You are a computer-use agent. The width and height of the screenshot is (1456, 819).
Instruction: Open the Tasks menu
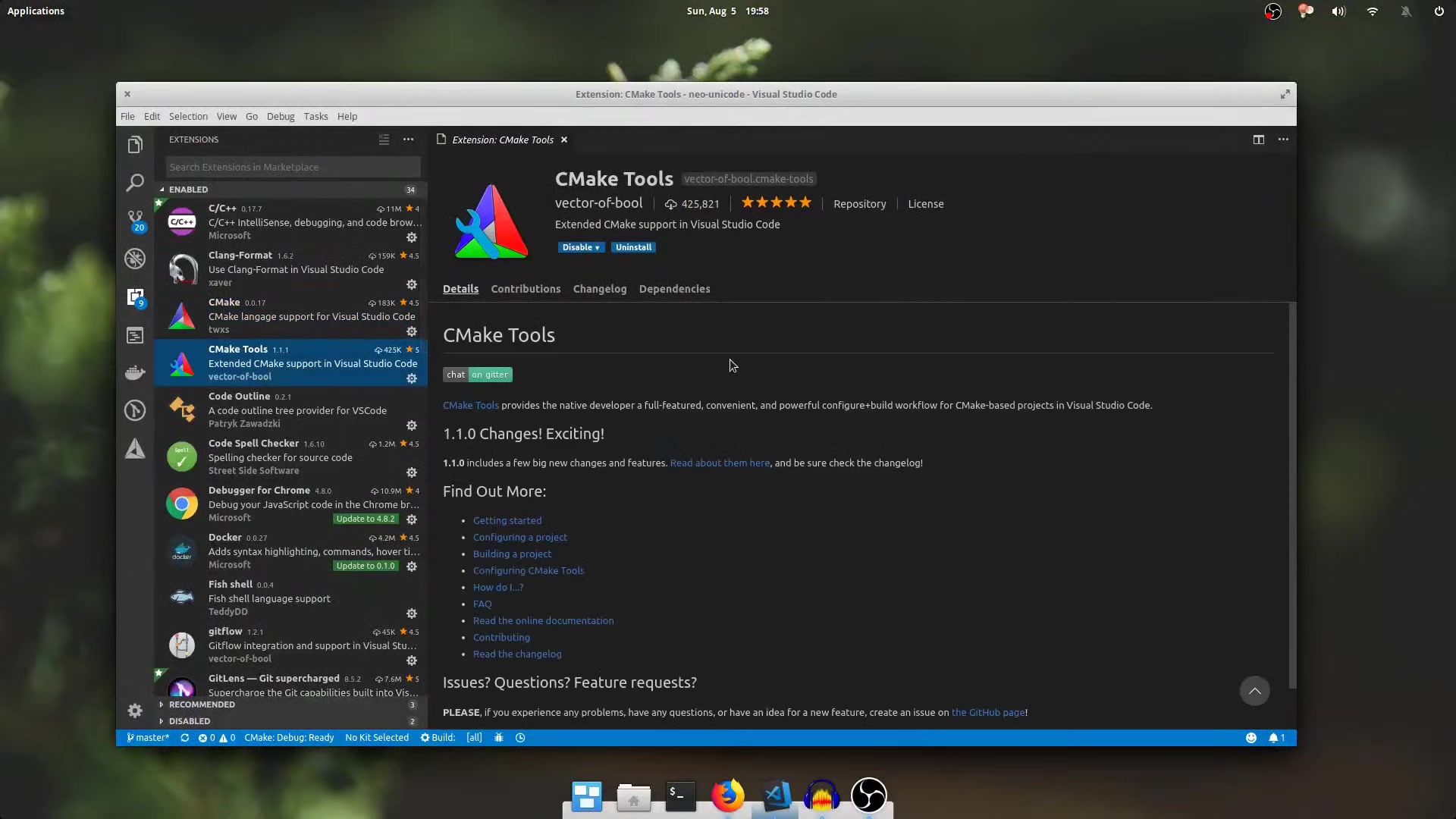point(315,116)
